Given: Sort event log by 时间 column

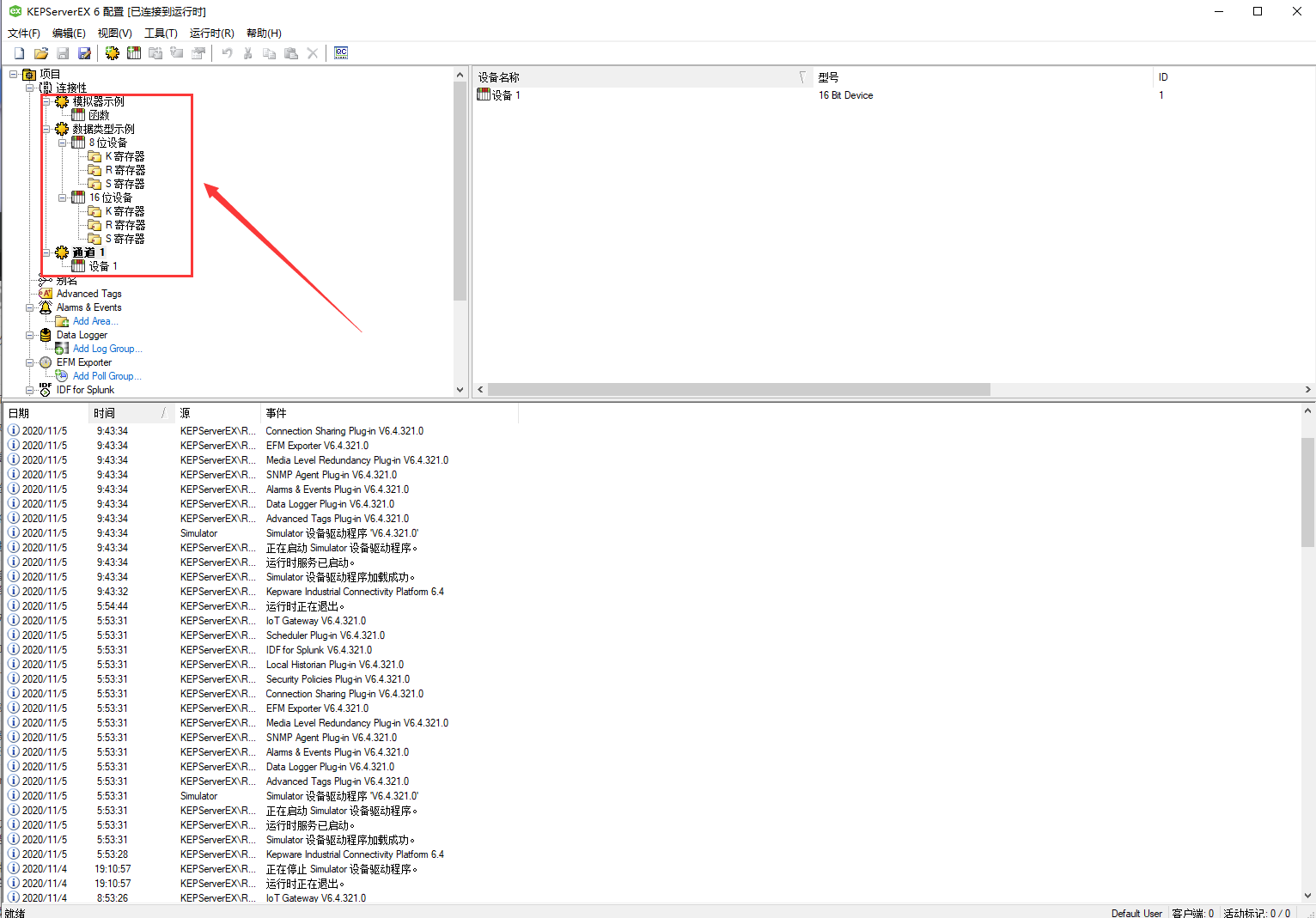Looking at the screenshot, I should click(131, 413).
